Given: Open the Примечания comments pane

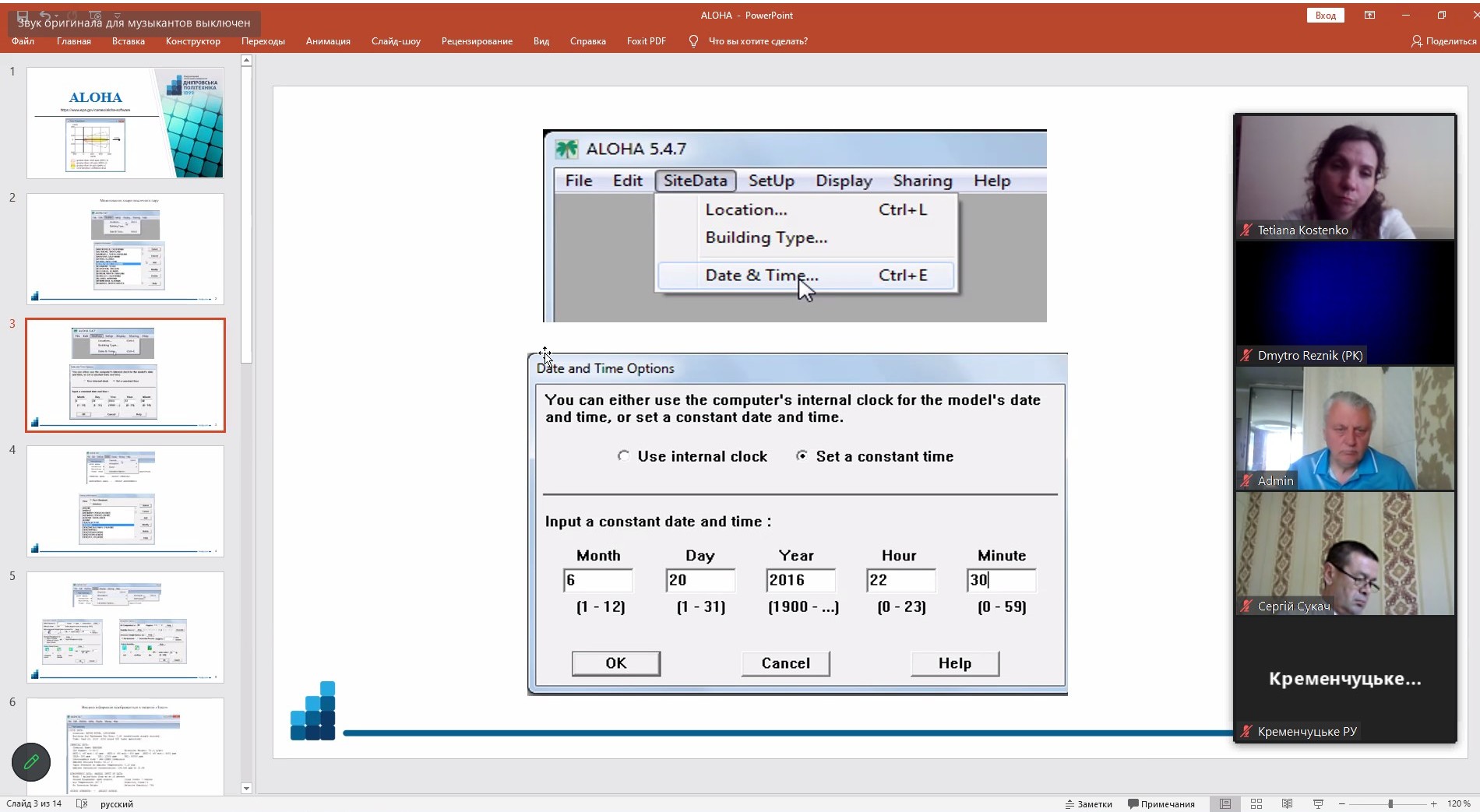Looking at the screenshot, I should (1161, 804).
